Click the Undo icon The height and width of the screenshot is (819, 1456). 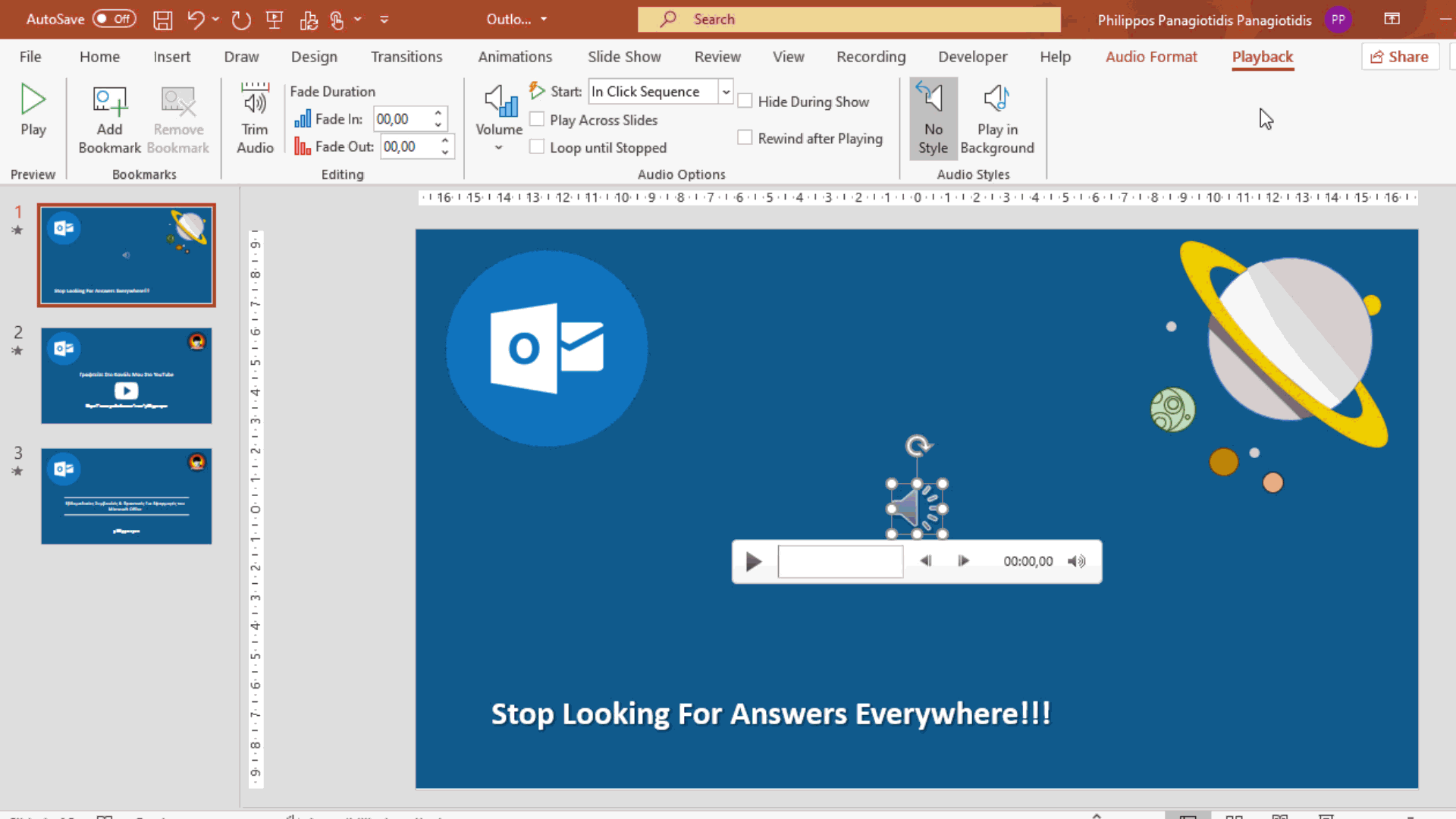196,19
